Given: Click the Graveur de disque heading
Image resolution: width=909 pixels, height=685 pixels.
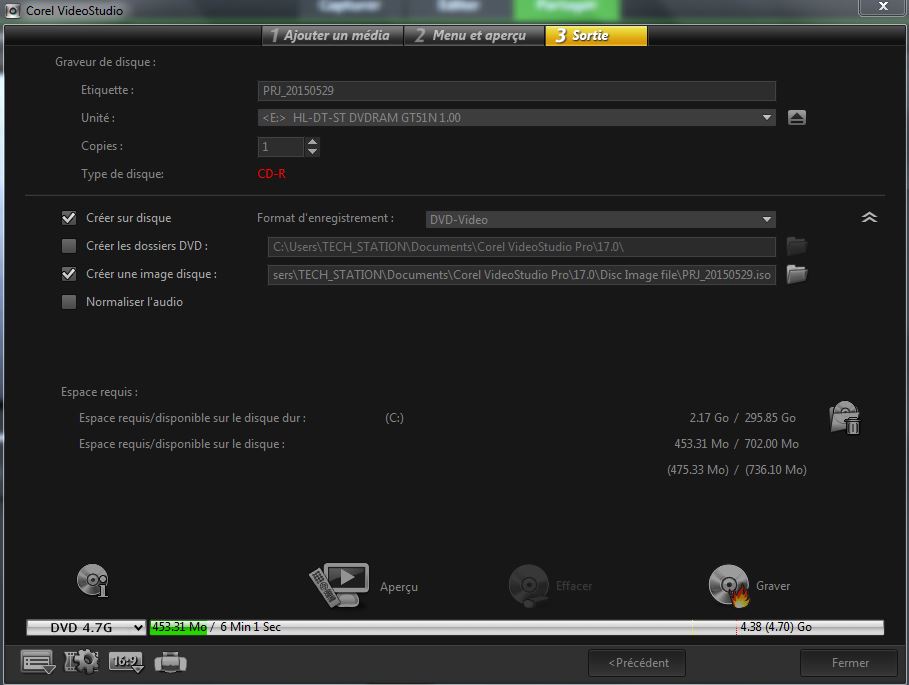Looking at the screenshot, I should tap(105, 61).
